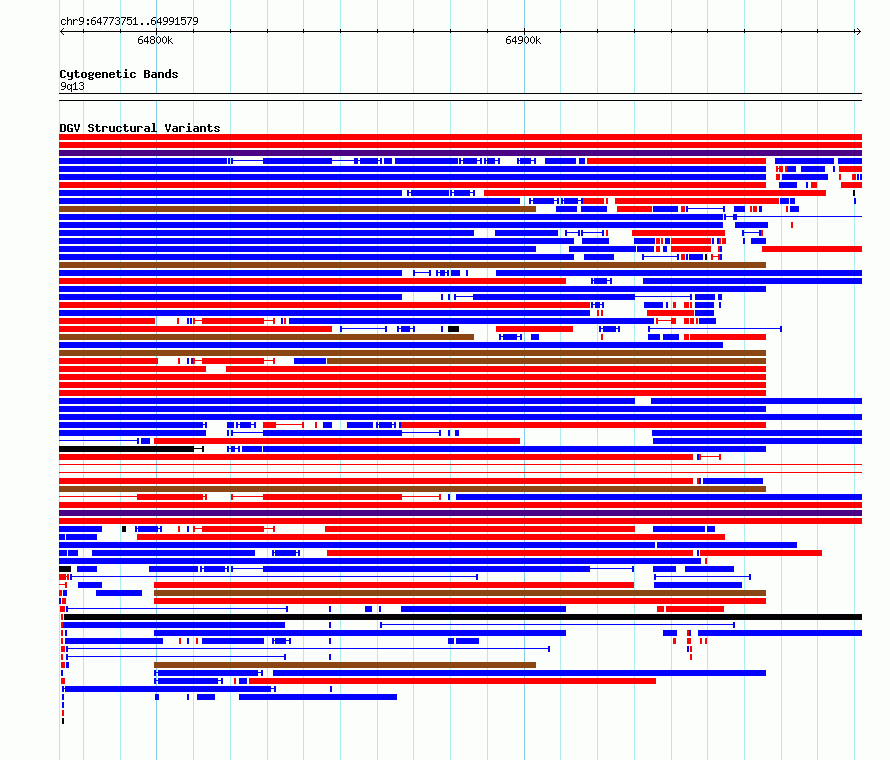Select the Cytogenetic Bands track title
The image size is (890, 760).
pyautogui.click(x=119, y=74)
